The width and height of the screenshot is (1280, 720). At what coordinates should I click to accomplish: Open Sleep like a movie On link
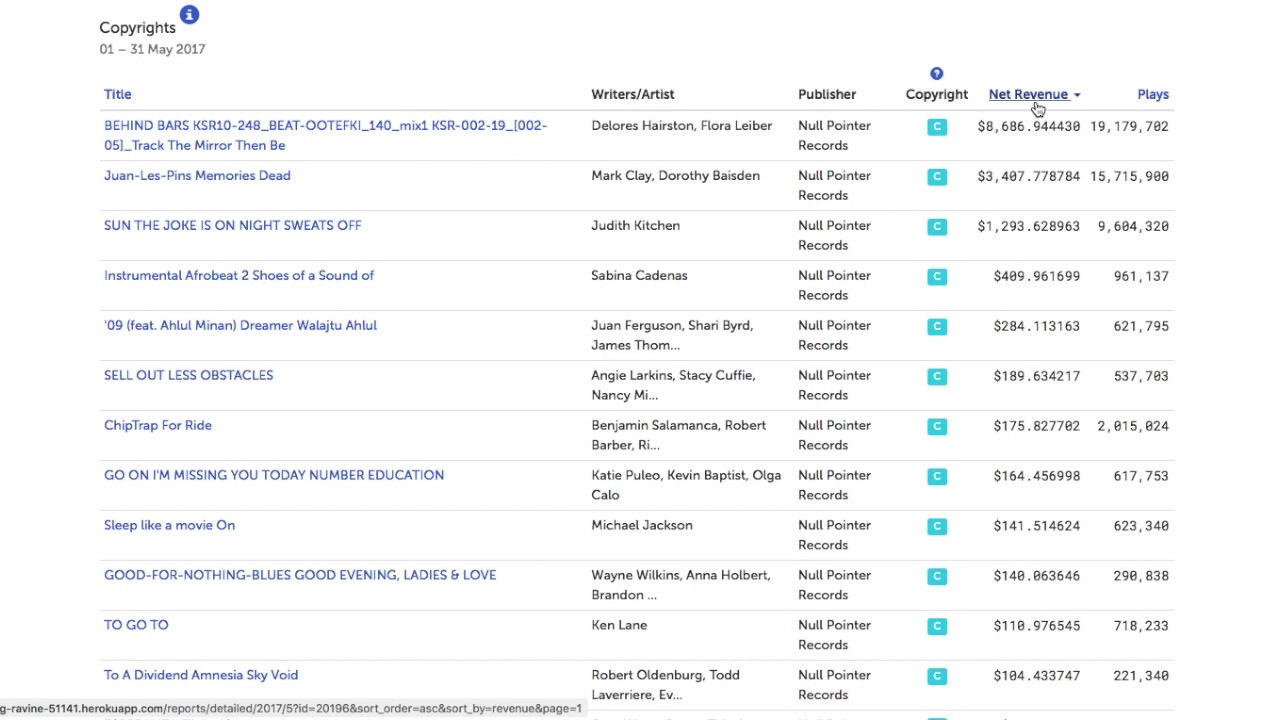tap(169, 525)
